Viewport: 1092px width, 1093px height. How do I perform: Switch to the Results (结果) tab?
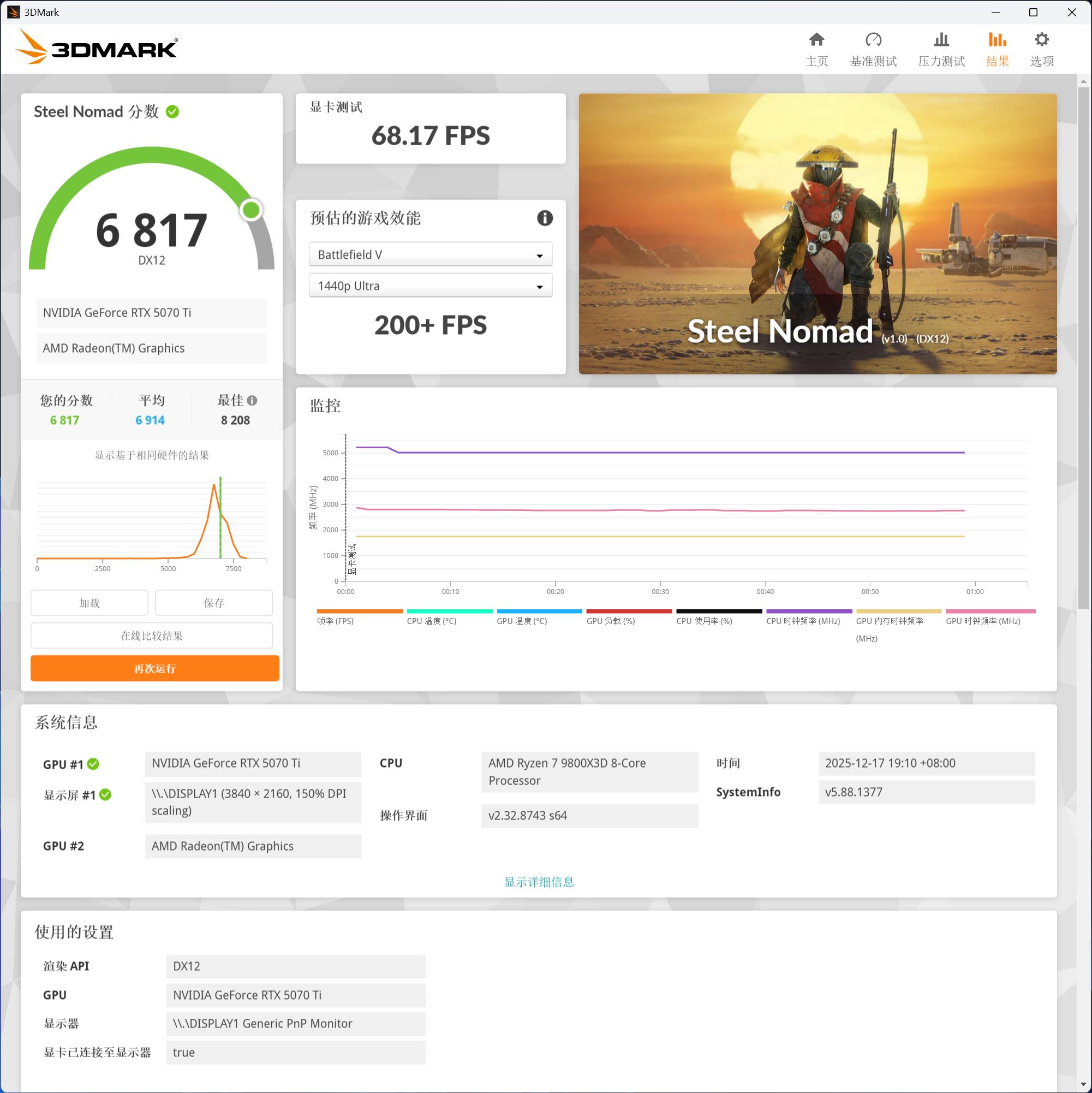click(996, 49)
